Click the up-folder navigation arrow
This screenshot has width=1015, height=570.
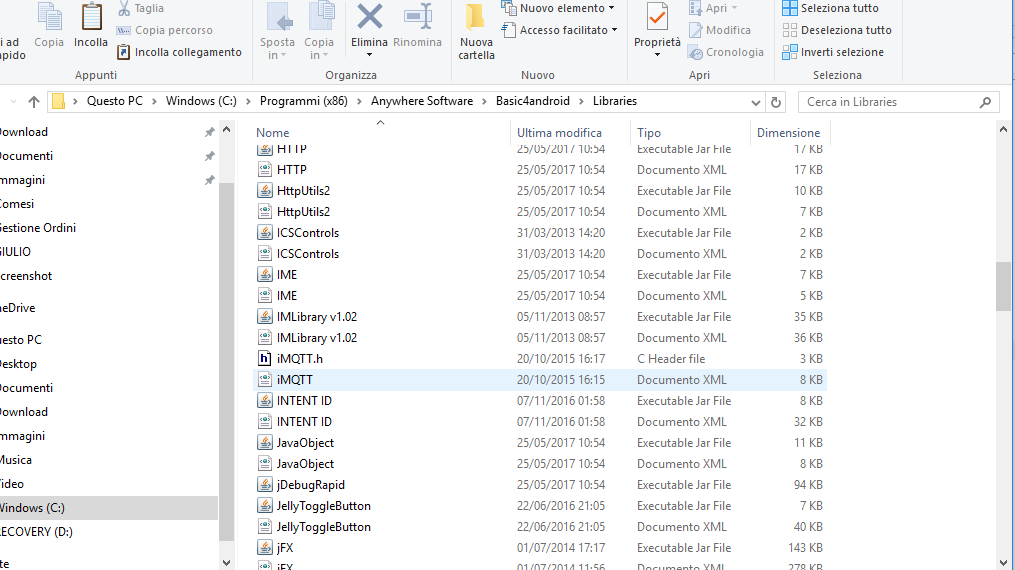[34, 102]
